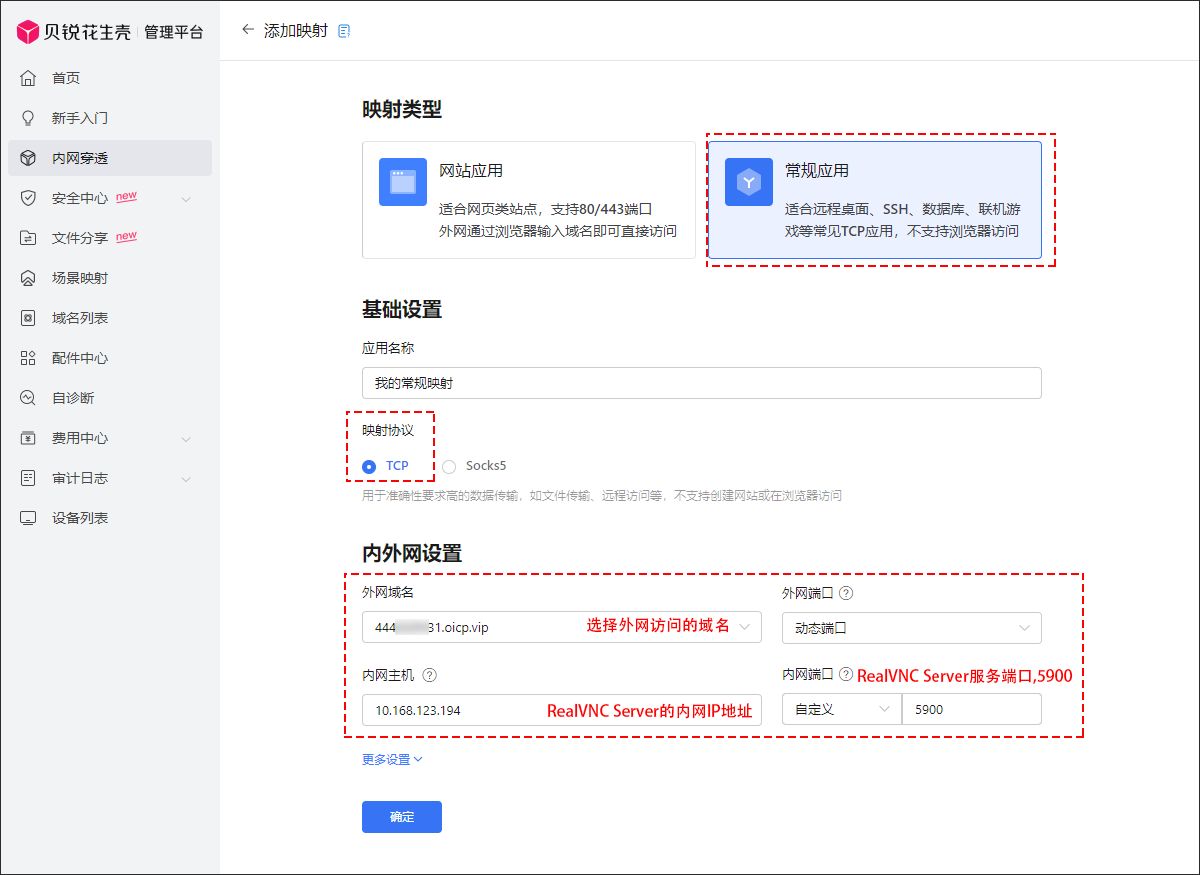1200x875 pixels.
Task: Open 内网穿透 in the sidebar
Action: click(x=110, y=158)
